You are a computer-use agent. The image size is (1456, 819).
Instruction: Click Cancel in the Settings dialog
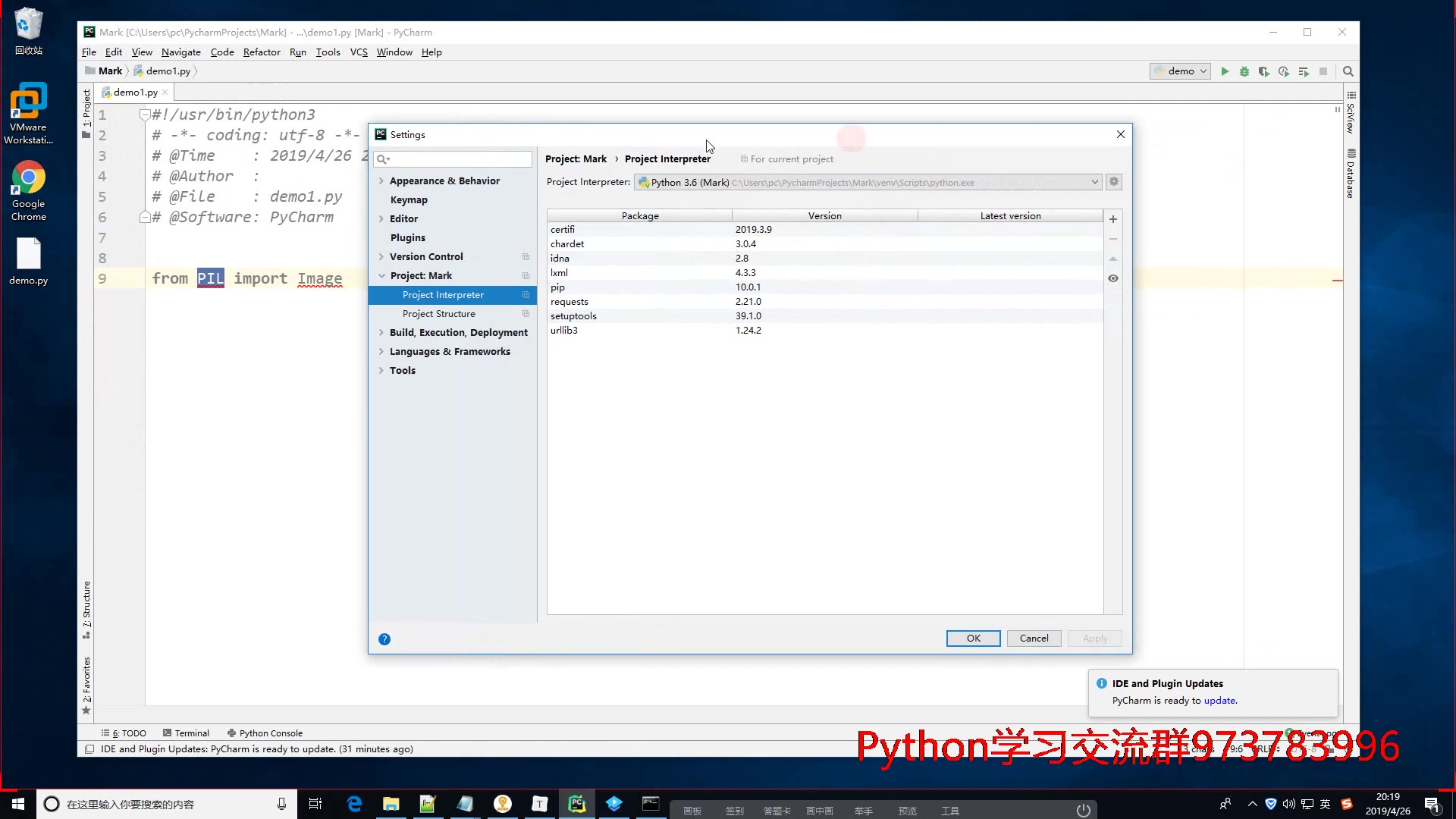coord(1034,639)
